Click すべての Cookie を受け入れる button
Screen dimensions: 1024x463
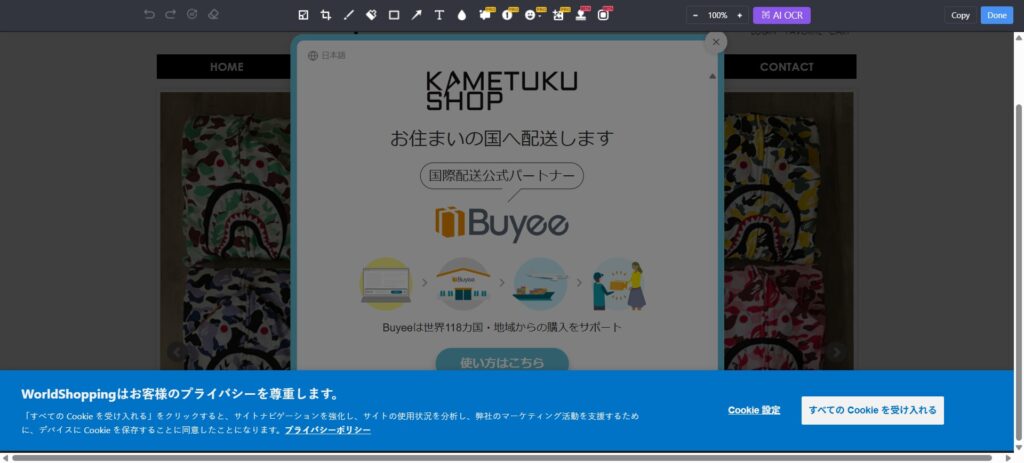pos(872,410)
